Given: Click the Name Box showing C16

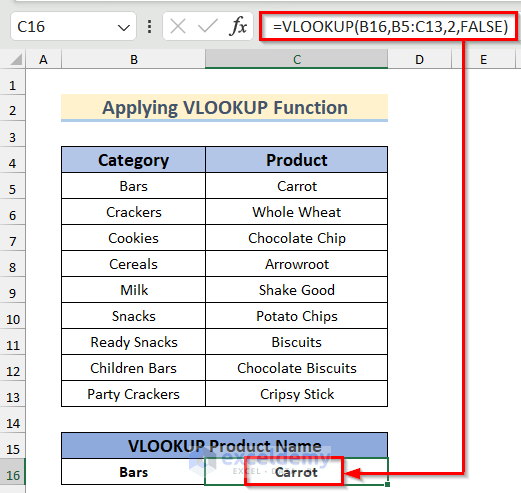Looking at the screenshot, I should pos(73,26).
